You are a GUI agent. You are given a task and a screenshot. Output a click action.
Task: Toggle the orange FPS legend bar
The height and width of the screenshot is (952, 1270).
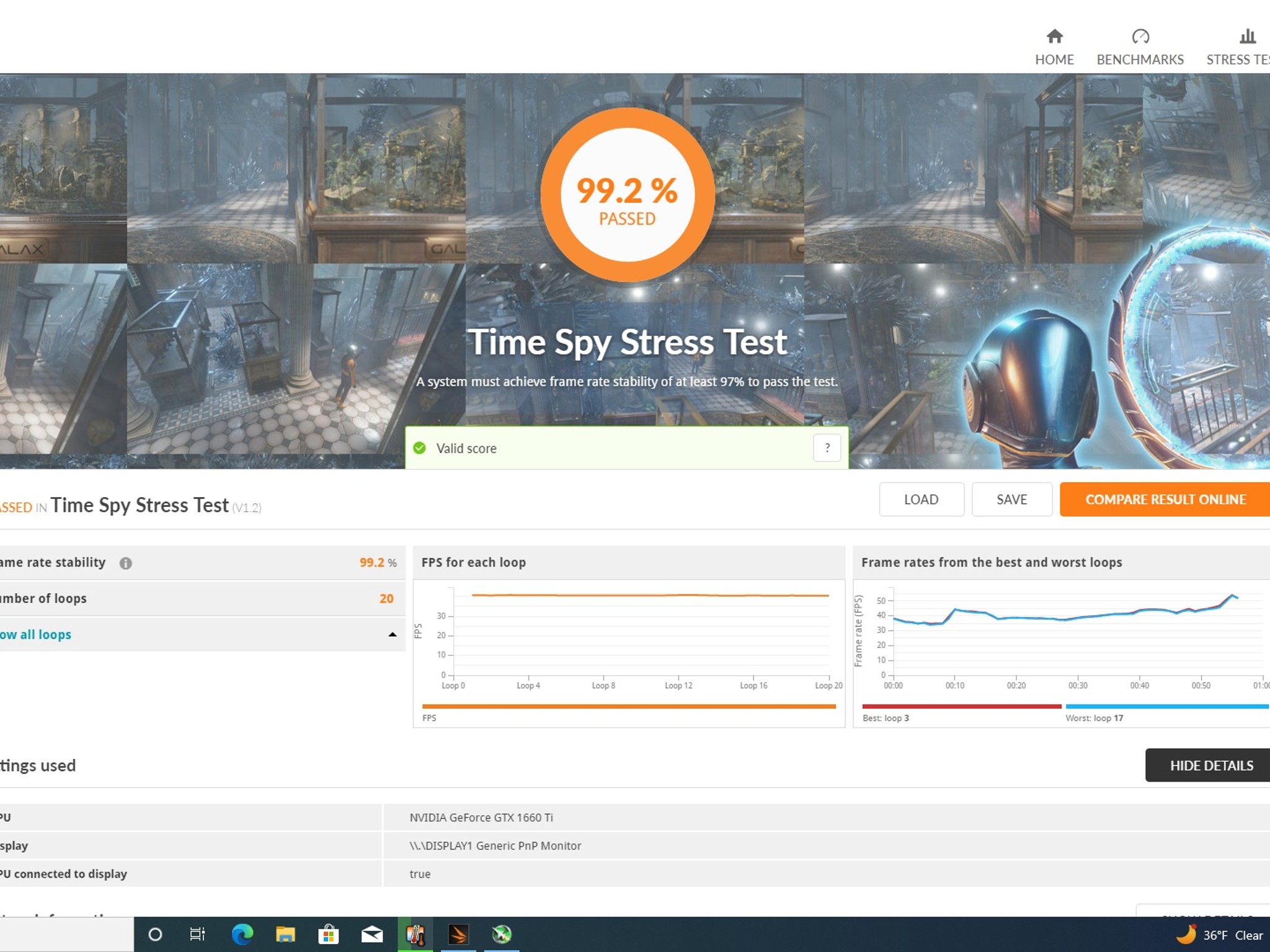click(628, 707)
